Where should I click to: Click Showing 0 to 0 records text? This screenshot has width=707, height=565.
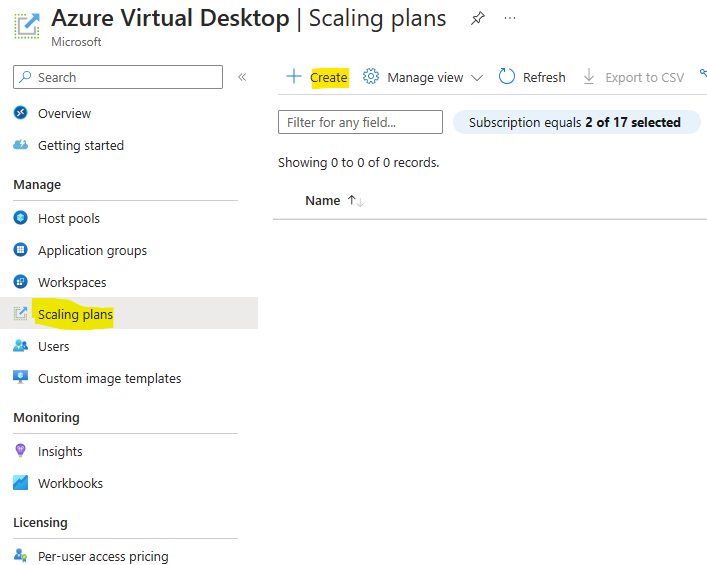pos(358,163)
